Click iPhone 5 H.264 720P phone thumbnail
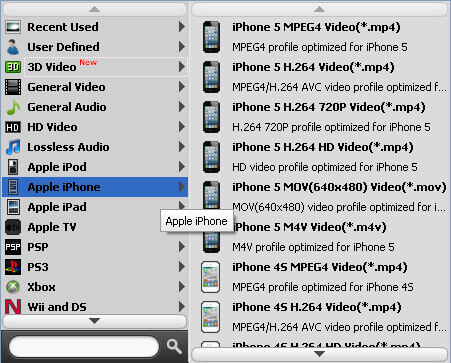Viewport: 451px width, 363px height. 211,117
